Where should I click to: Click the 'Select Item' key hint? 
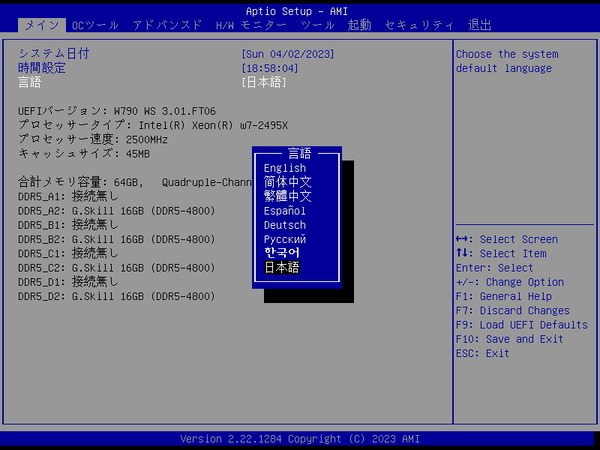(x=501, y=253)
